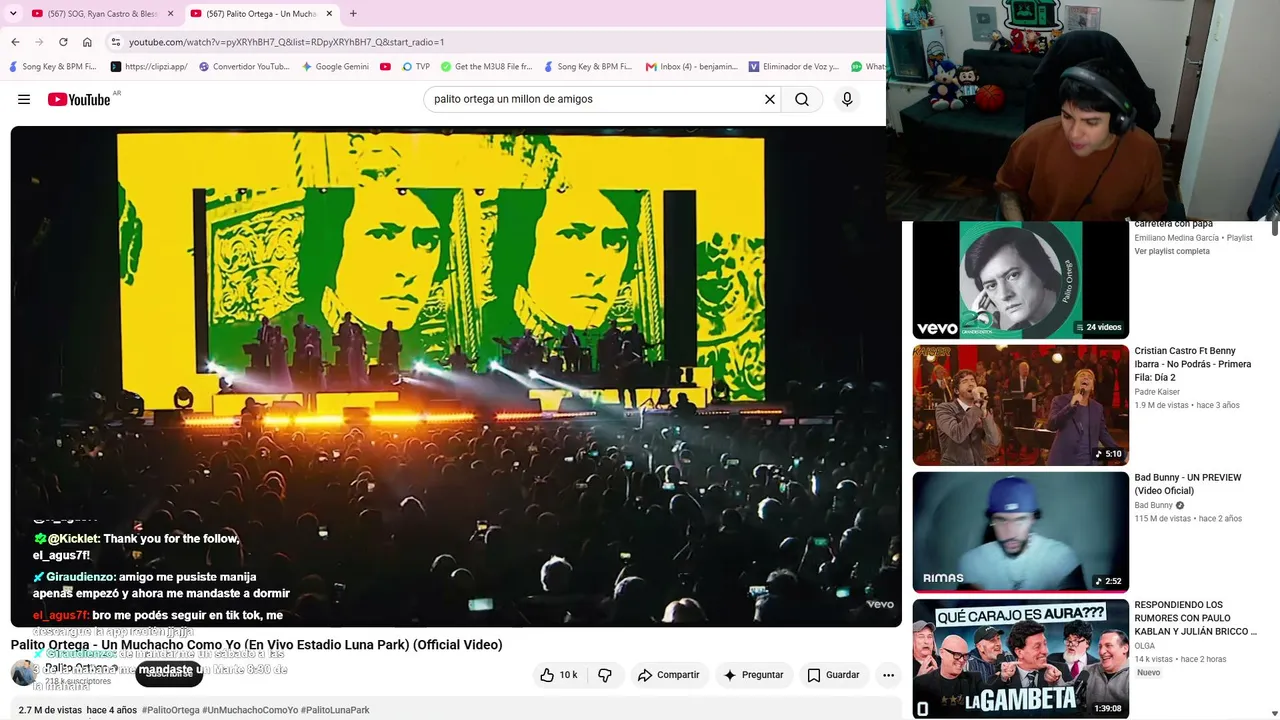Open the Vevo playlist thumbnail with 24 videos
This screenshot has height=720, width=1280.
click(1021, 280)
